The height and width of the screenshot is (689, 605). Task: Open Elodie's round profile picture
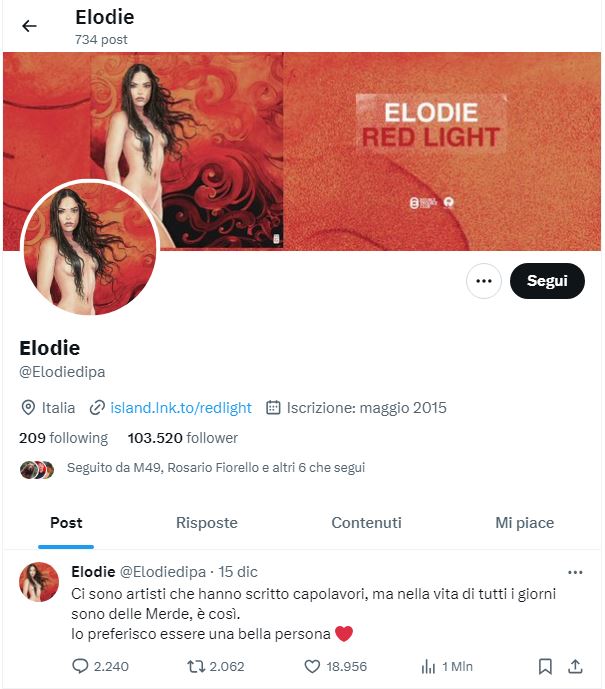tap(90, 248)
